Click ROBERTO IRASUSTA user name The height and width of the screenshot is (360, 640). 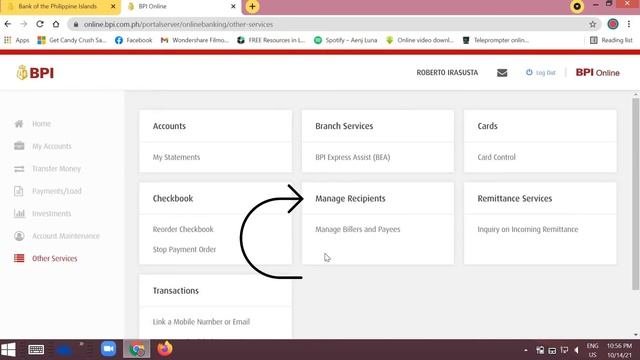pyautogui.click(x=447, y=73)
